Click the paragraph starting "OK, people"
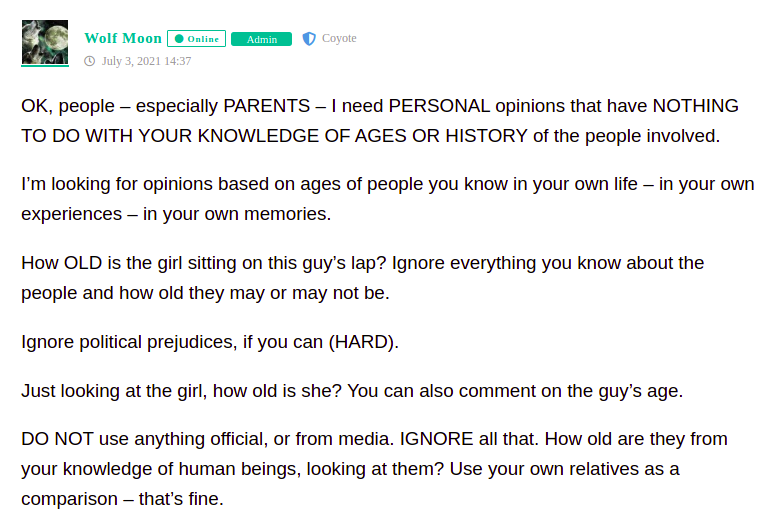 [x=380, y=121]
